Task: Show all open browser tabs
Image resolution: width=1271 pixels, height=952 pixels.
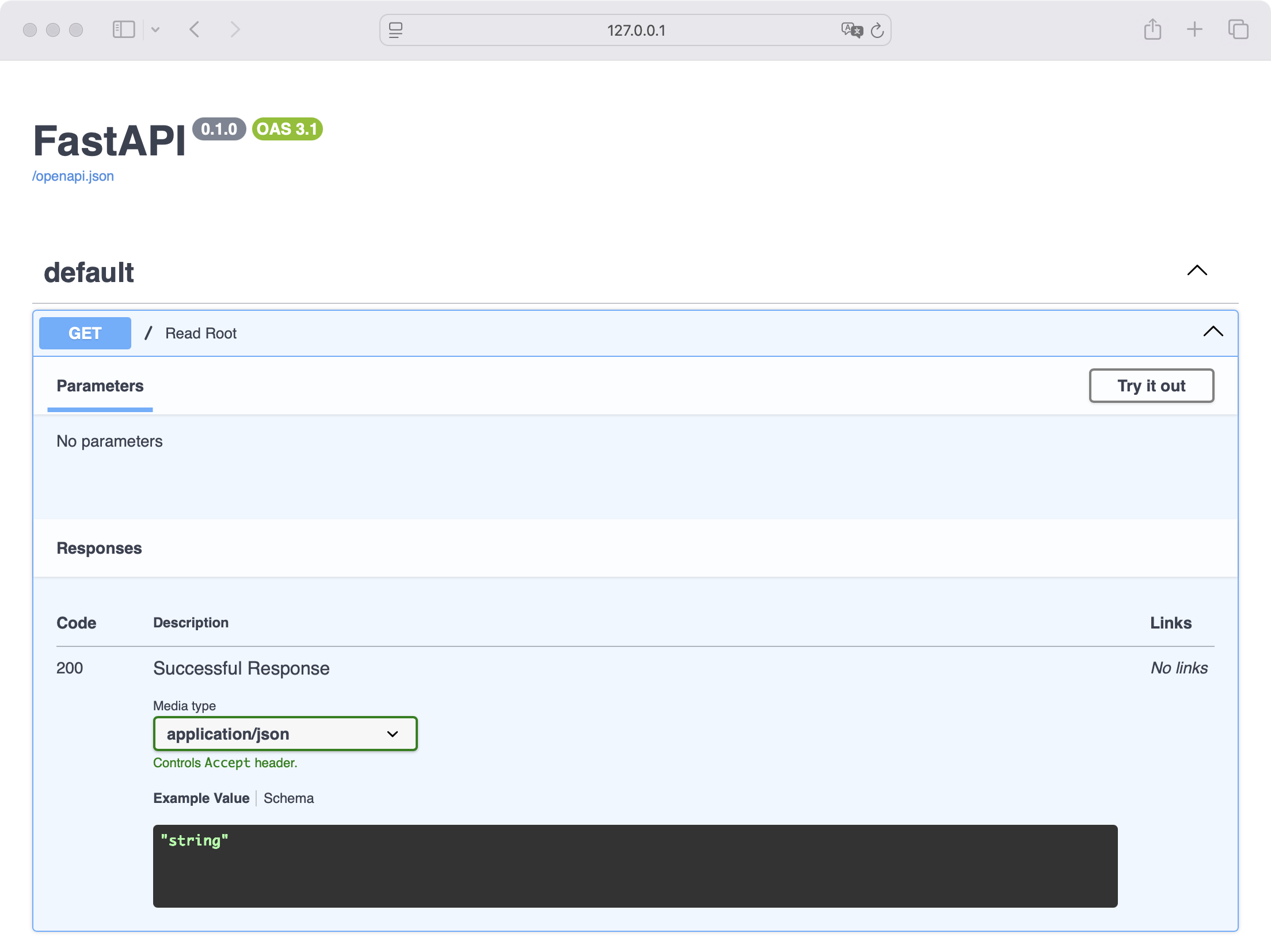Action: click(1237, 29)
